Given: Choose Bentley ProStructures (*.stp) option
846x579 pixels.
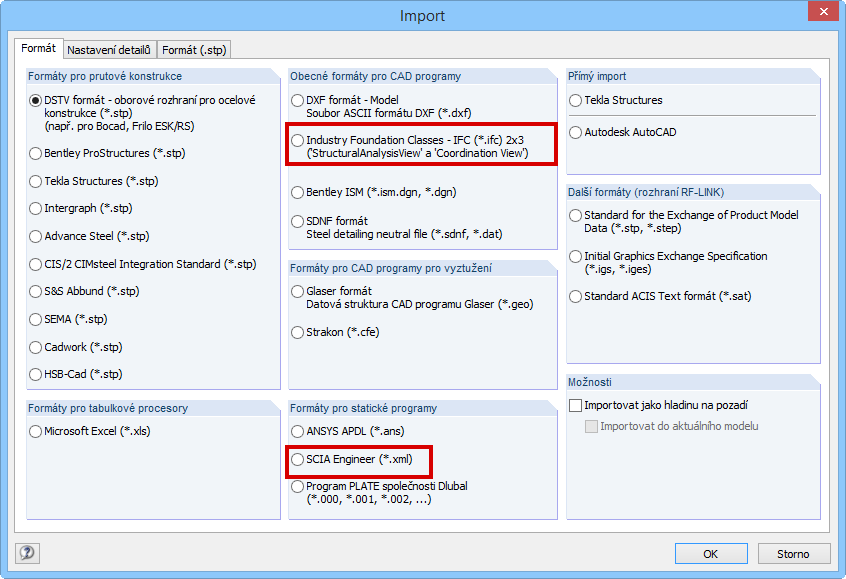Looking at the screenshot, I should 36,154.
